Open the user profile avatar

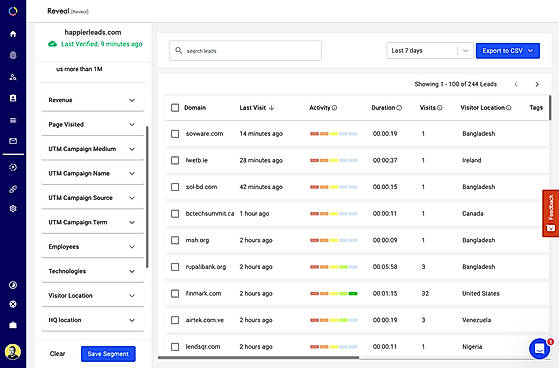pyautogui.click(x=13, y=352)
